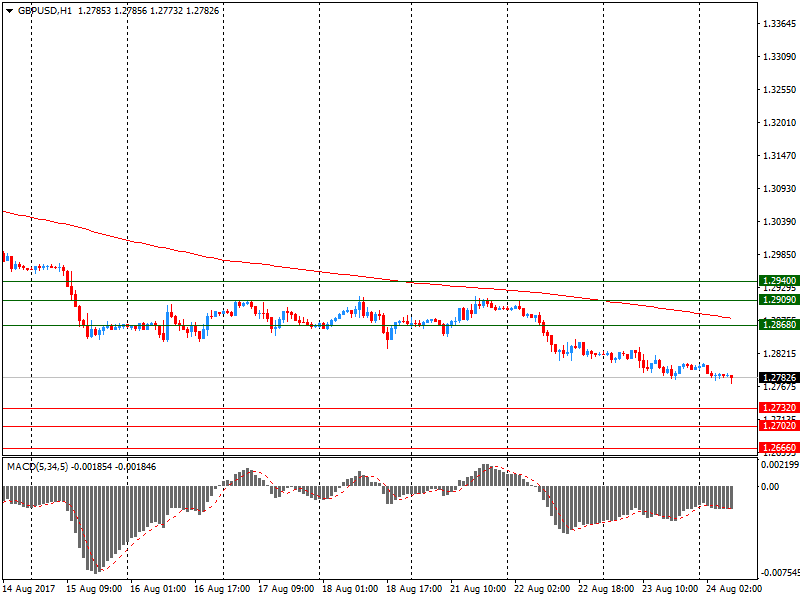
Task: Select the current price label 1.27826
Action: pos(779,378)
